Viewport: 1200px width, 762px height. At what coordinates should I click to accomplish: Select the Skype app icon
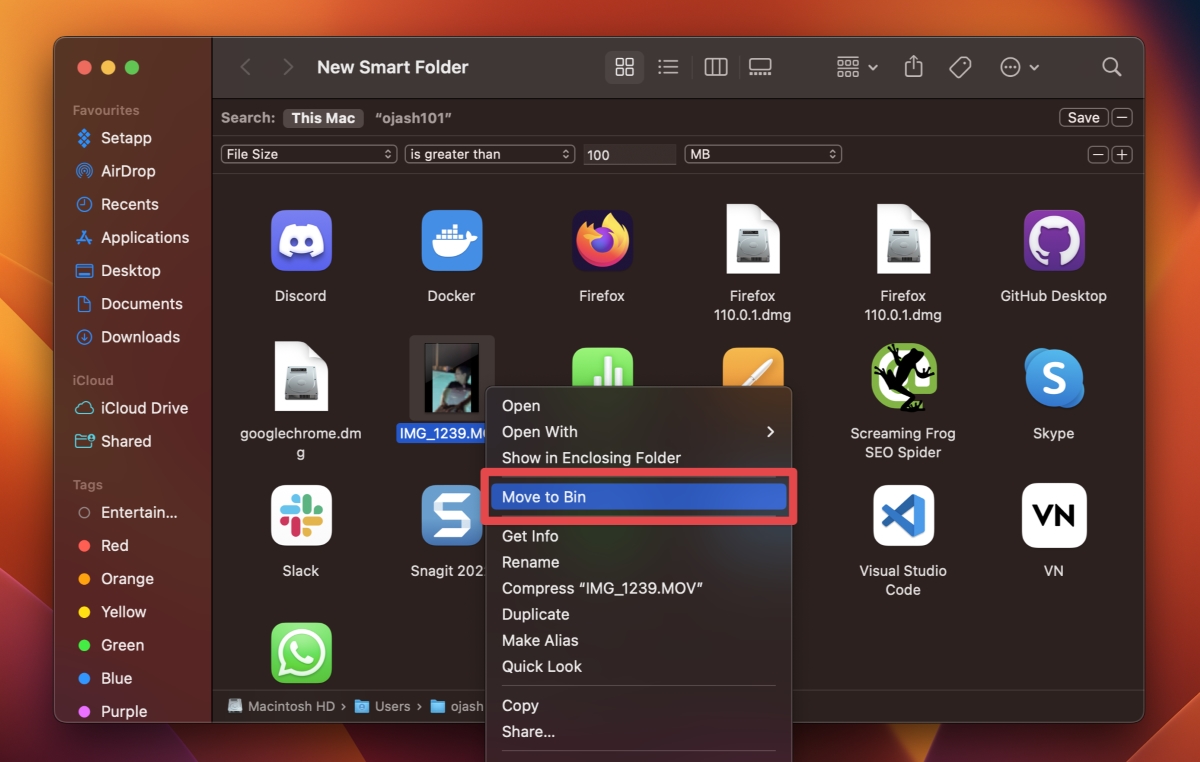[x=1053, y=377]
